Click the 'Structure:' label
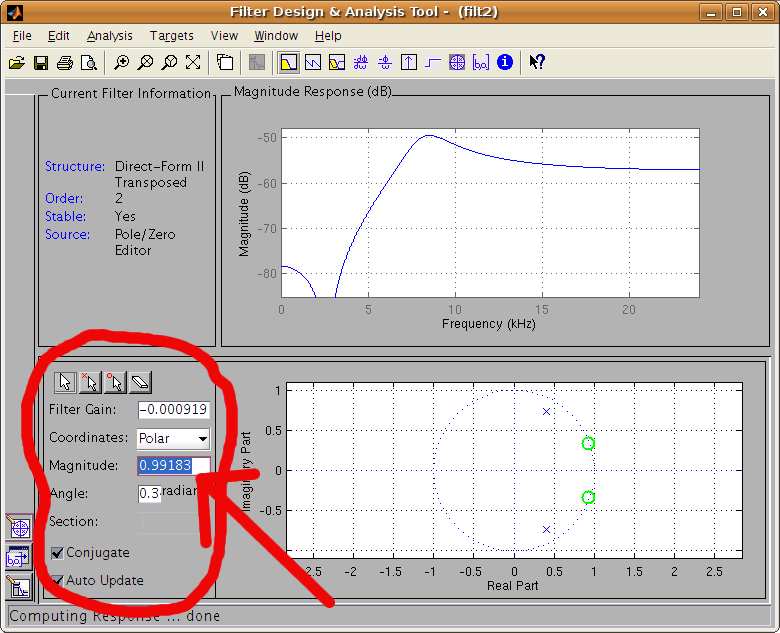Image resolution: width=780 pixels, height=633 pixels. point(75,166)
